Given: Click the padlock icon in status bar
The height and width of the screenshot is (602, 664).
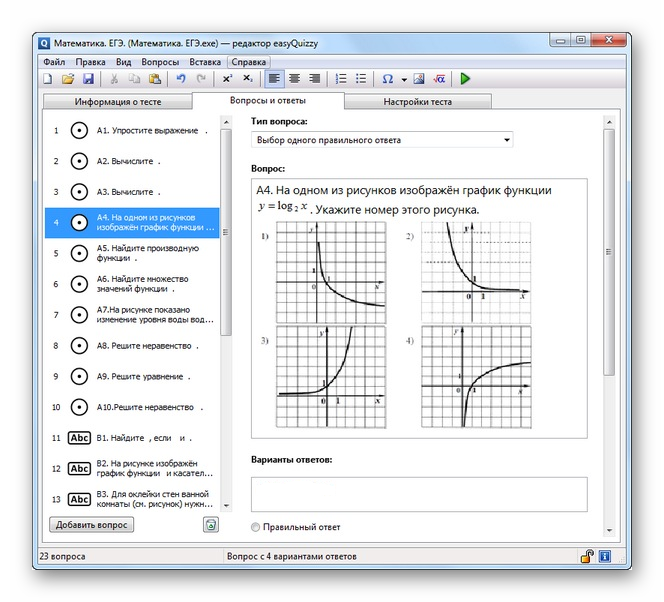Looking at the screenshot, I should [x=587, y=556].
